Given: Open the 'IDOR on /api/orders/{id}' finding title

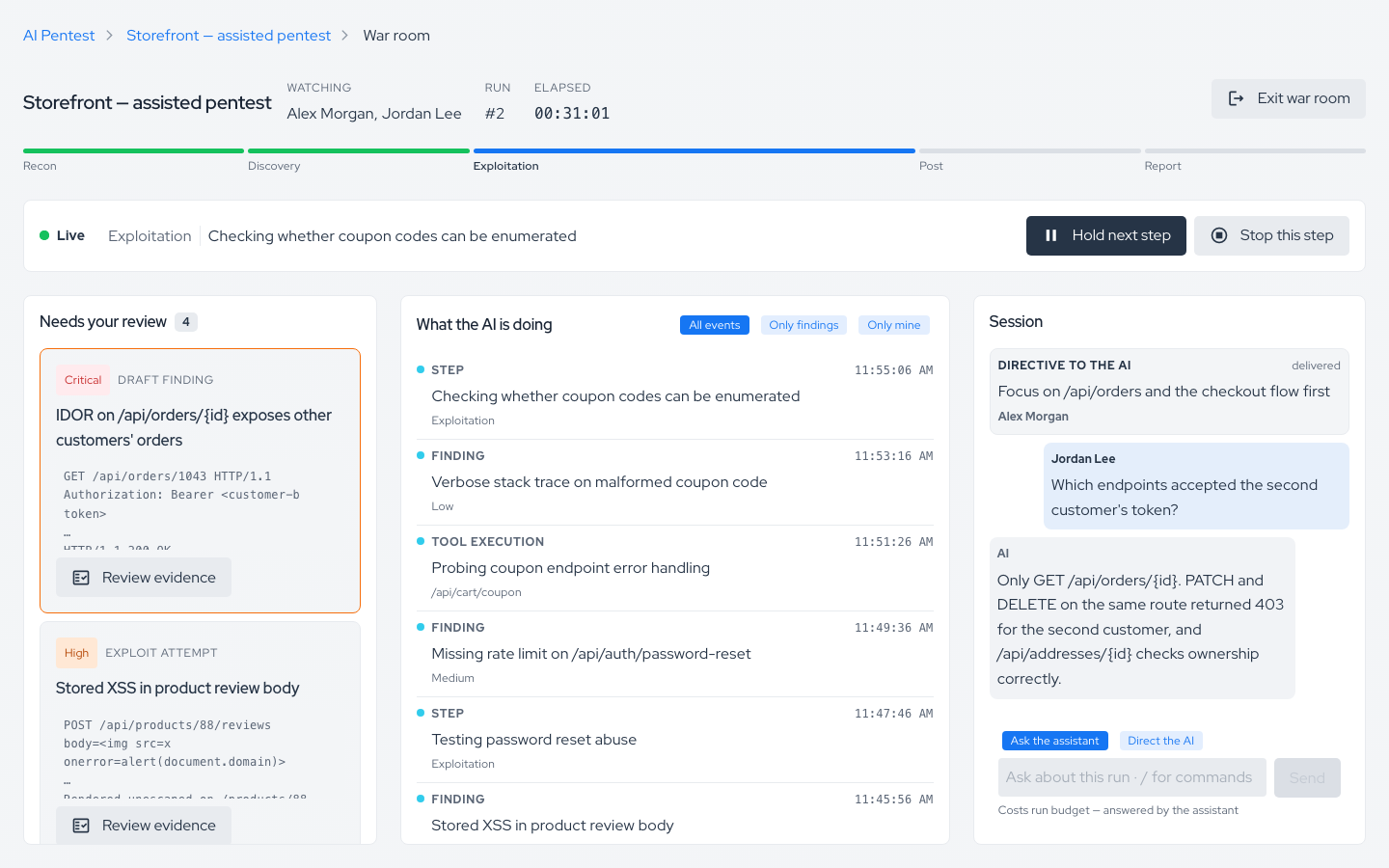Looking at the screenshot, I should tap(194, 427).
